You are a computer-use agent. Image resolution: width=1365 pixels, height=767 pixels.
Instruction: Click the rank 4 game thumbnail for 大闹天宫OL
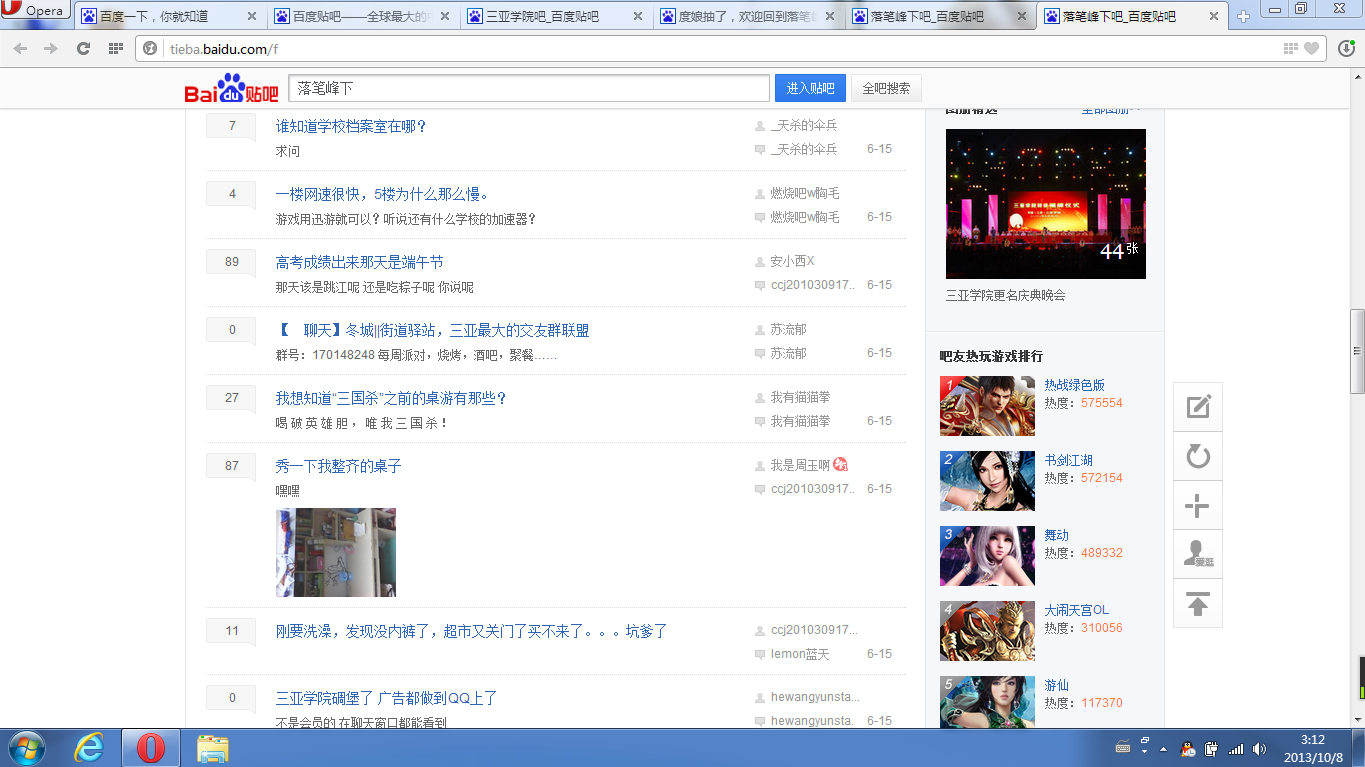pyautogui.click(x=987, y=631)
